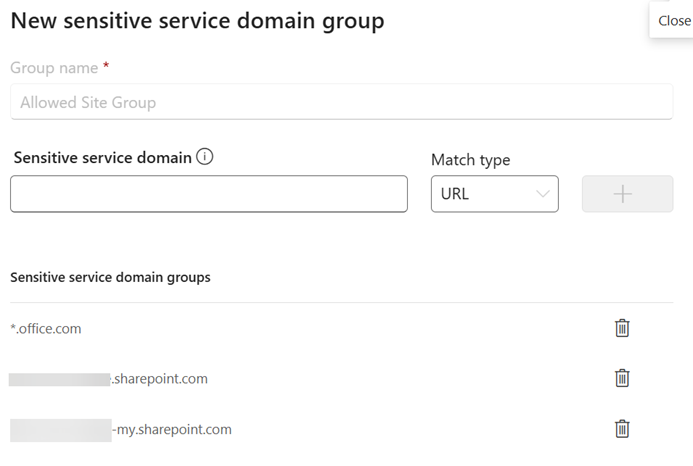Close the domain group panel
The height and width of the screenshot is (466, 693).
(673, 20)
